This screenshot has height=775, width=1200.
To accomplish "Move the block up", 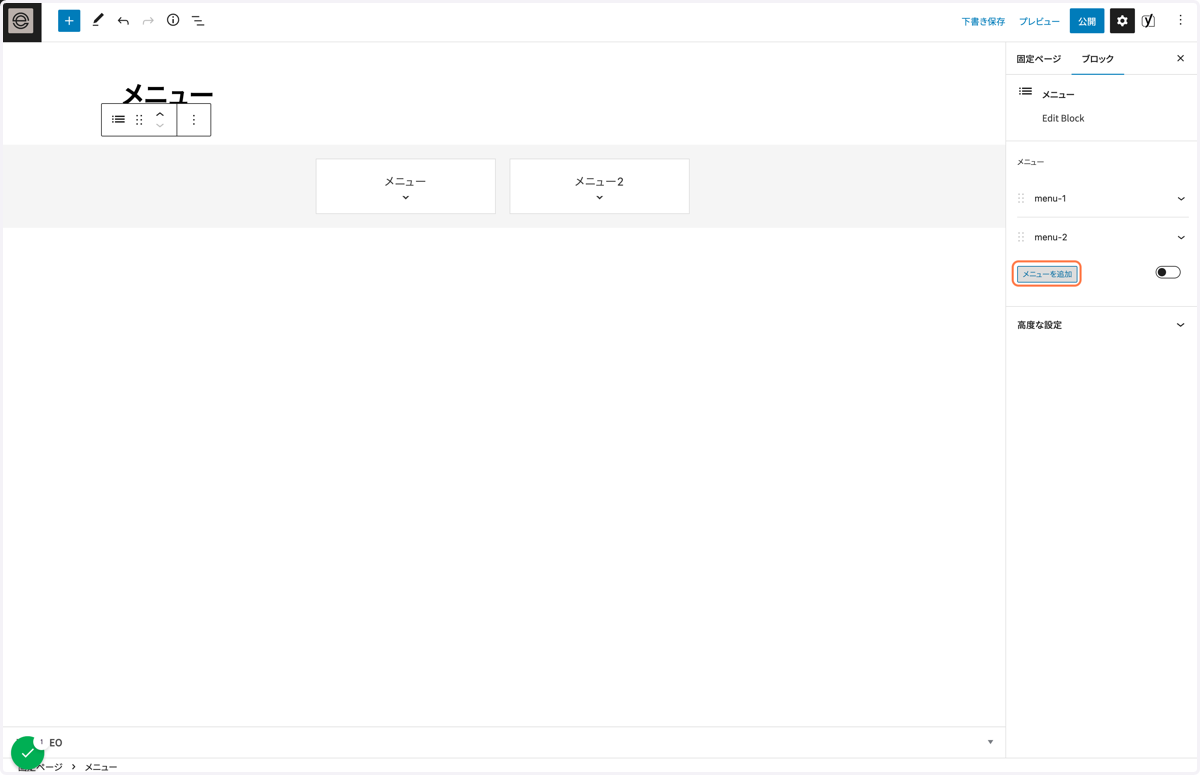I will pos(160,114).
